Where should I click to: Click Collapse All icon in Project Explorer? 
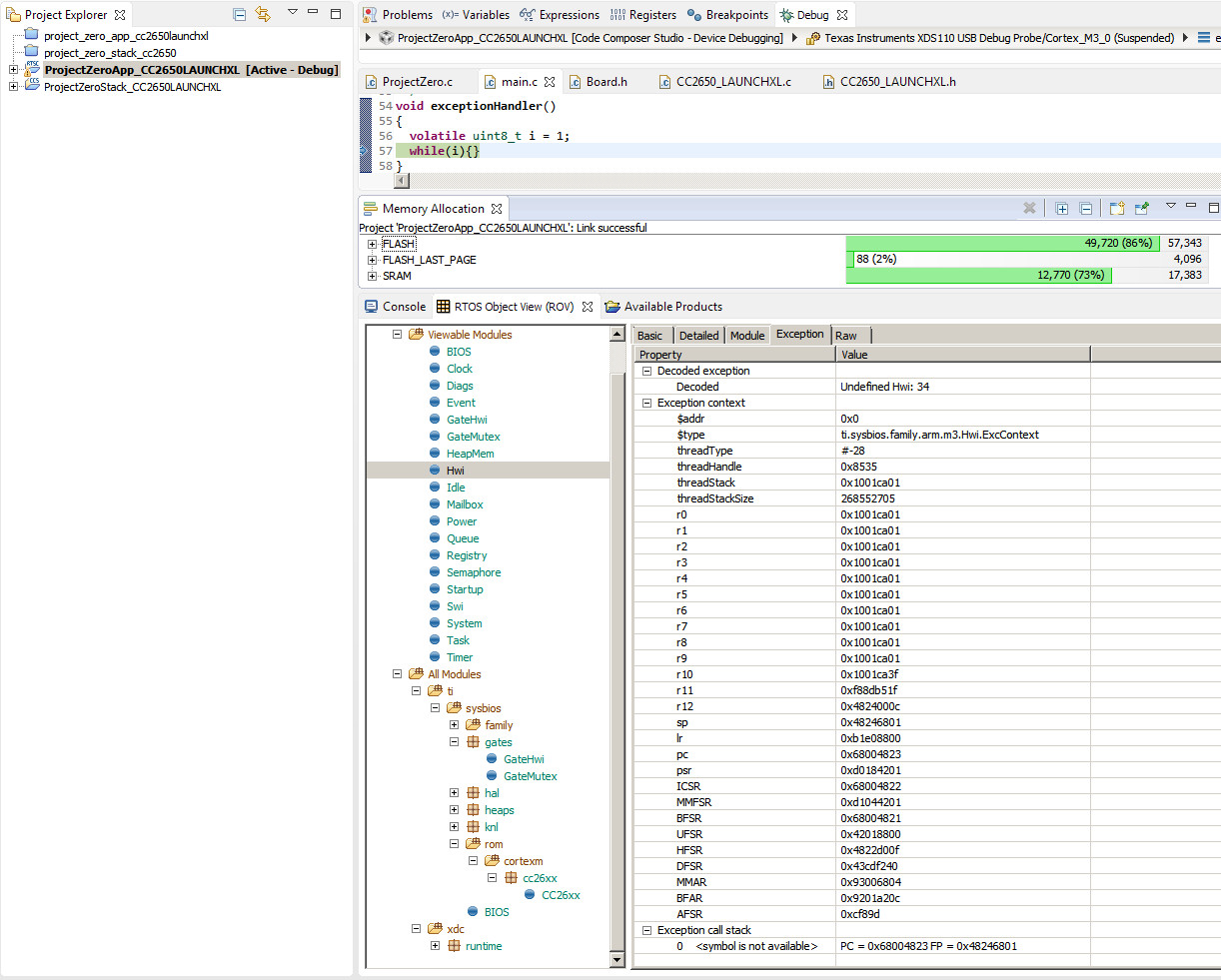point(240,14)
